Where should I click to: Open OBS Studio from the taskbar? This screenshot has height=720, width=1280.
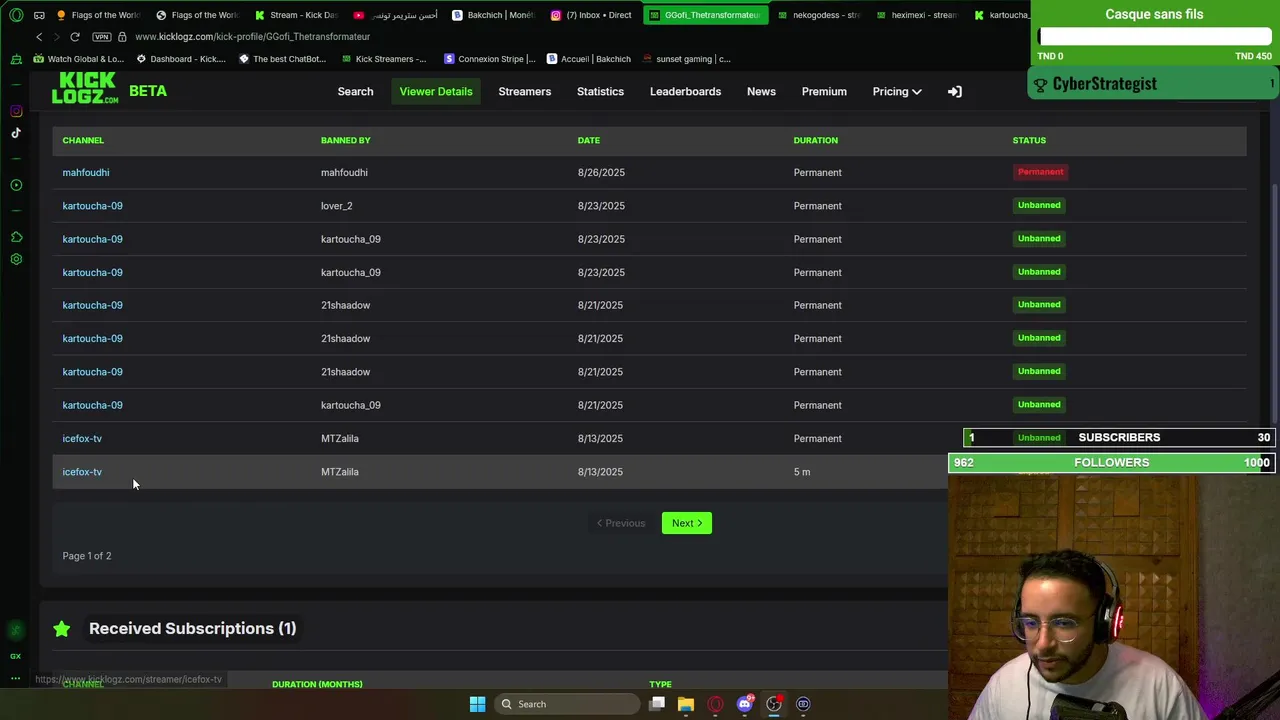774,704
